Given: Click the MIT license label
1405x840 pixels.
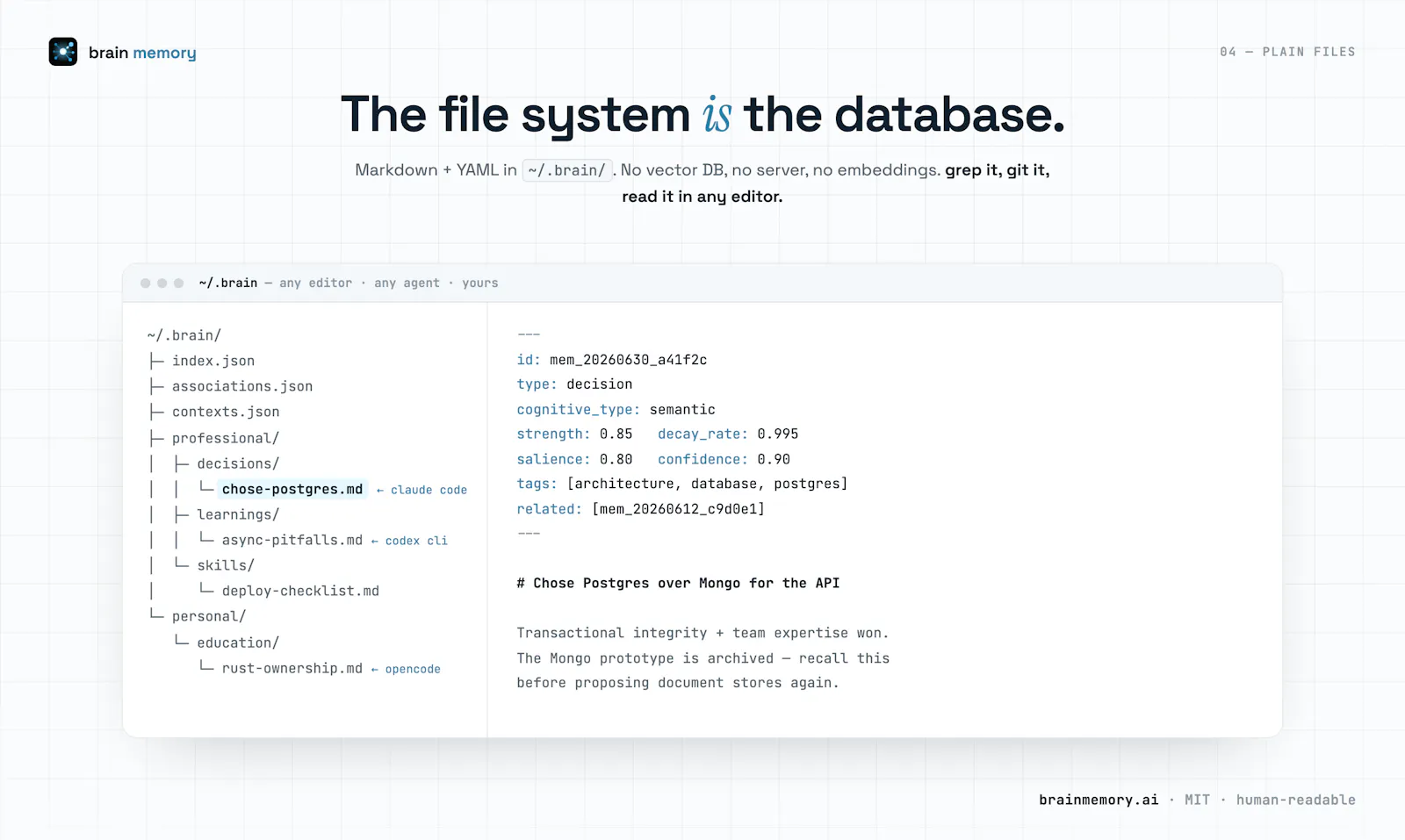Looking at the screenshot, I should 1197,800.
